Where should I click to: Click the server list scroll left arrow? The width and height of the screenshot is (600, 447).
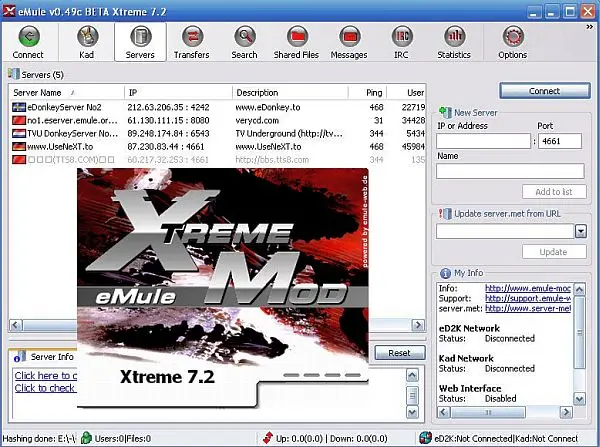pos(16,325)
